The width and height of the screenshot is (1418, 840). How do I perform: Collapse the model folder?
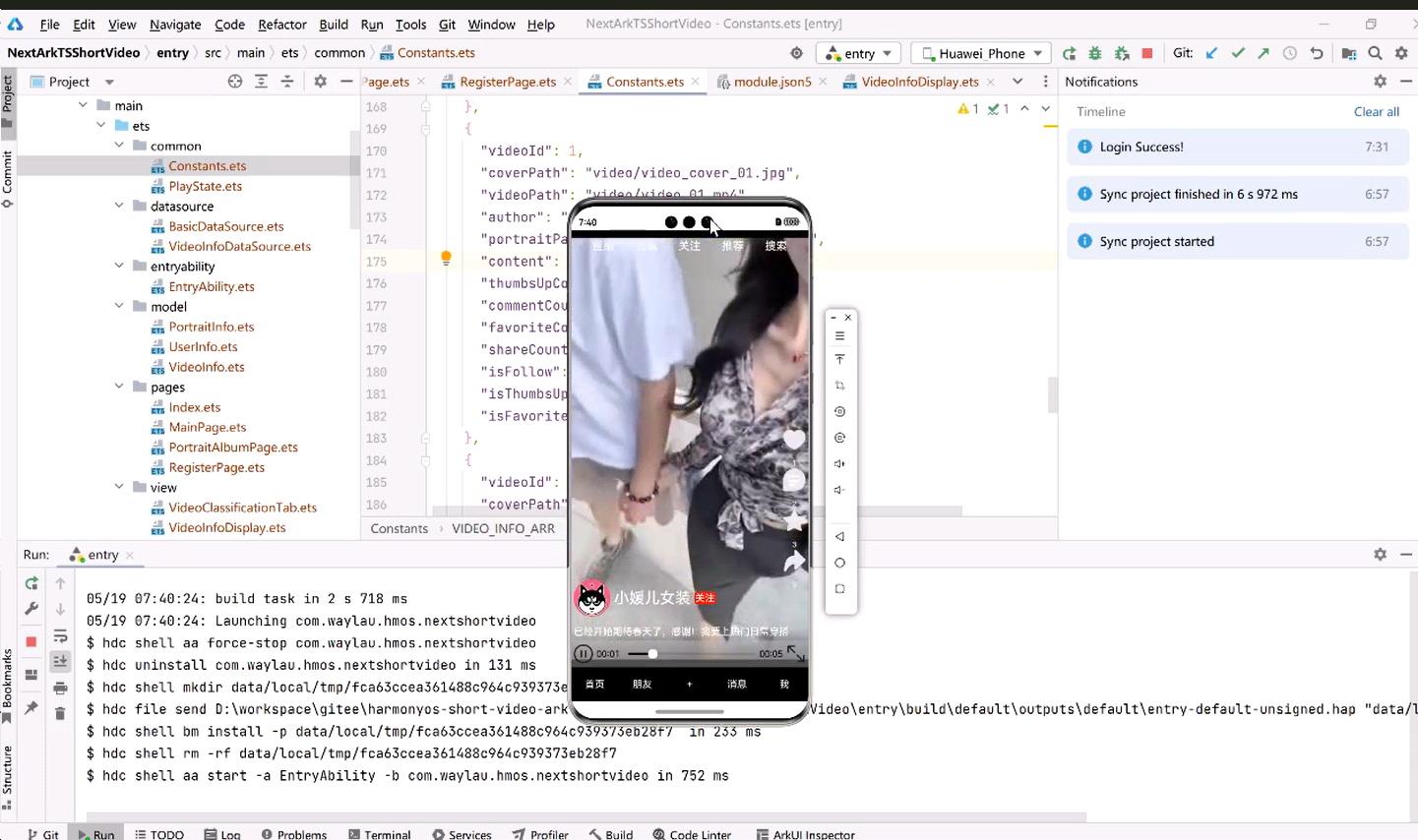click(119, 306)
